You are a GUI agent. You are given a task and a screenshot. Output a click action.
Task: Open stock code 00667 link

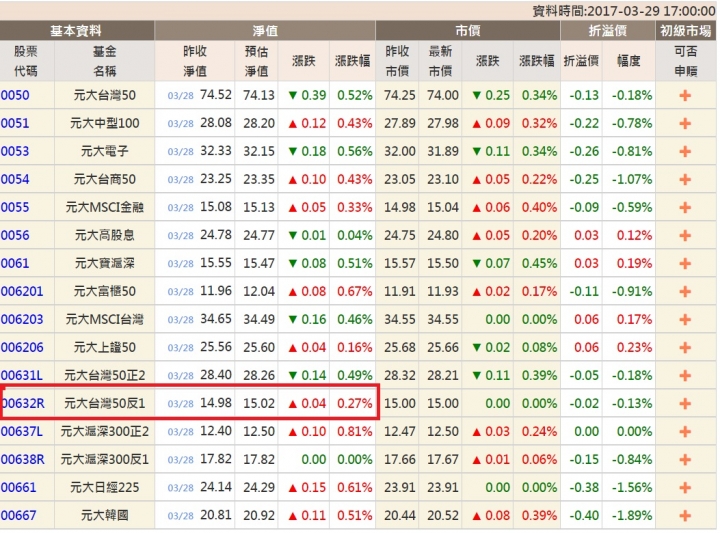[18, 516]
